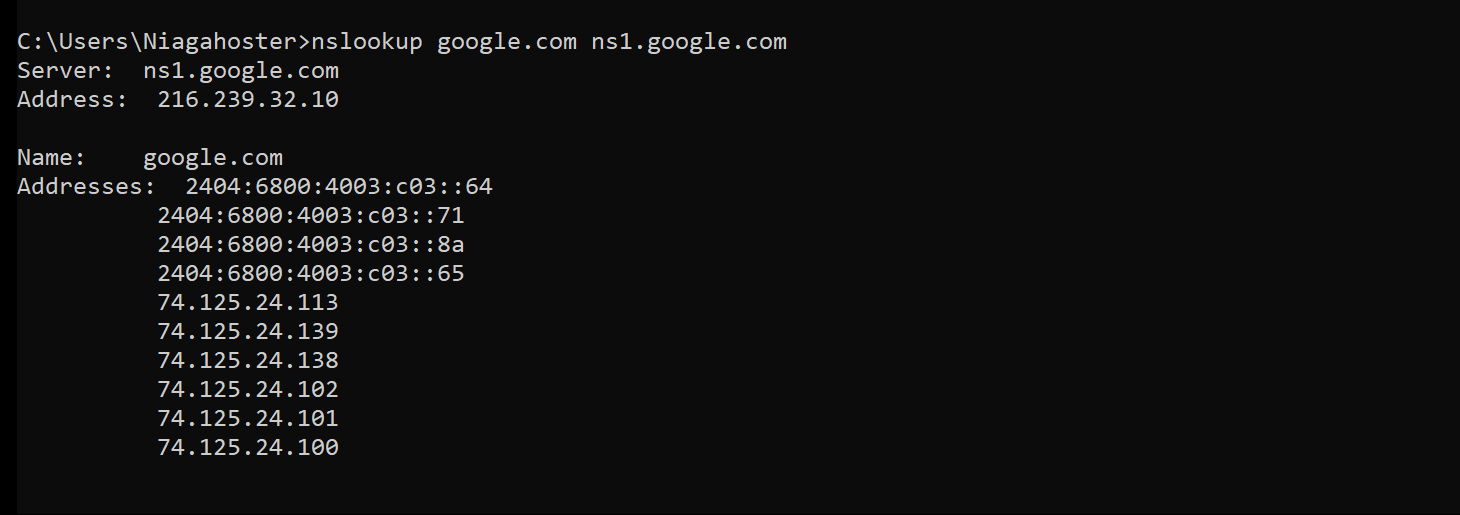Click IPv6 address ending in ::65
This screenshot has width=1460, height=515.
311,274
